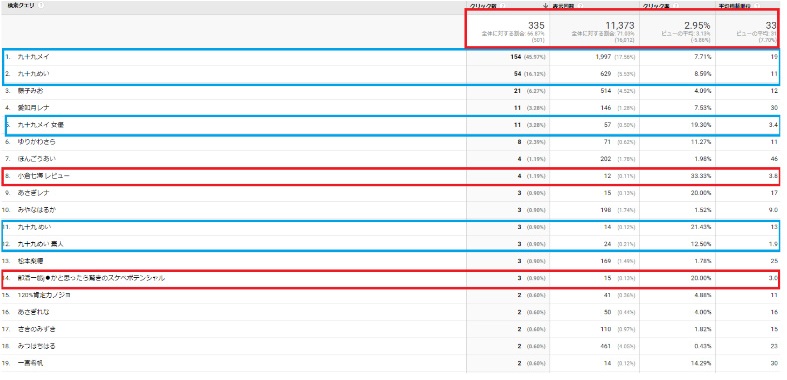The width and height of the screenshot is (787, 380).
Task: Click the total clicks value 335
Action: click(x=536, y=25)
